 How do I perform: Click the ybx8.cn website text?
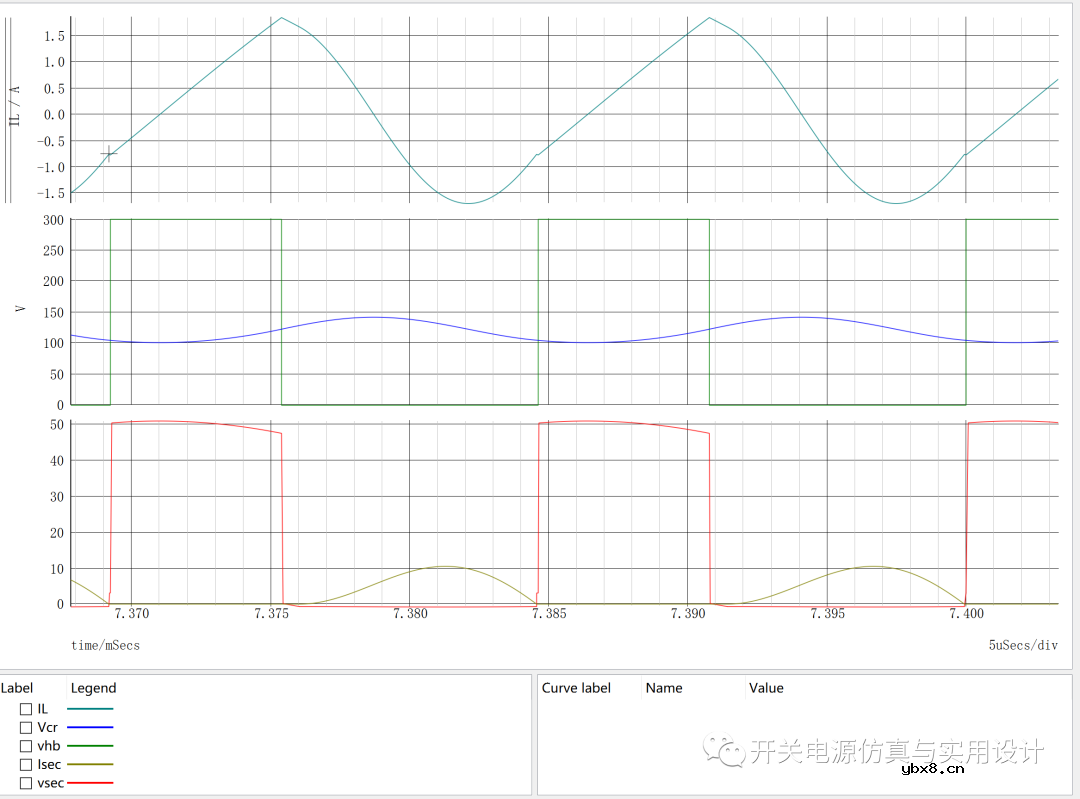click(932, 768)
